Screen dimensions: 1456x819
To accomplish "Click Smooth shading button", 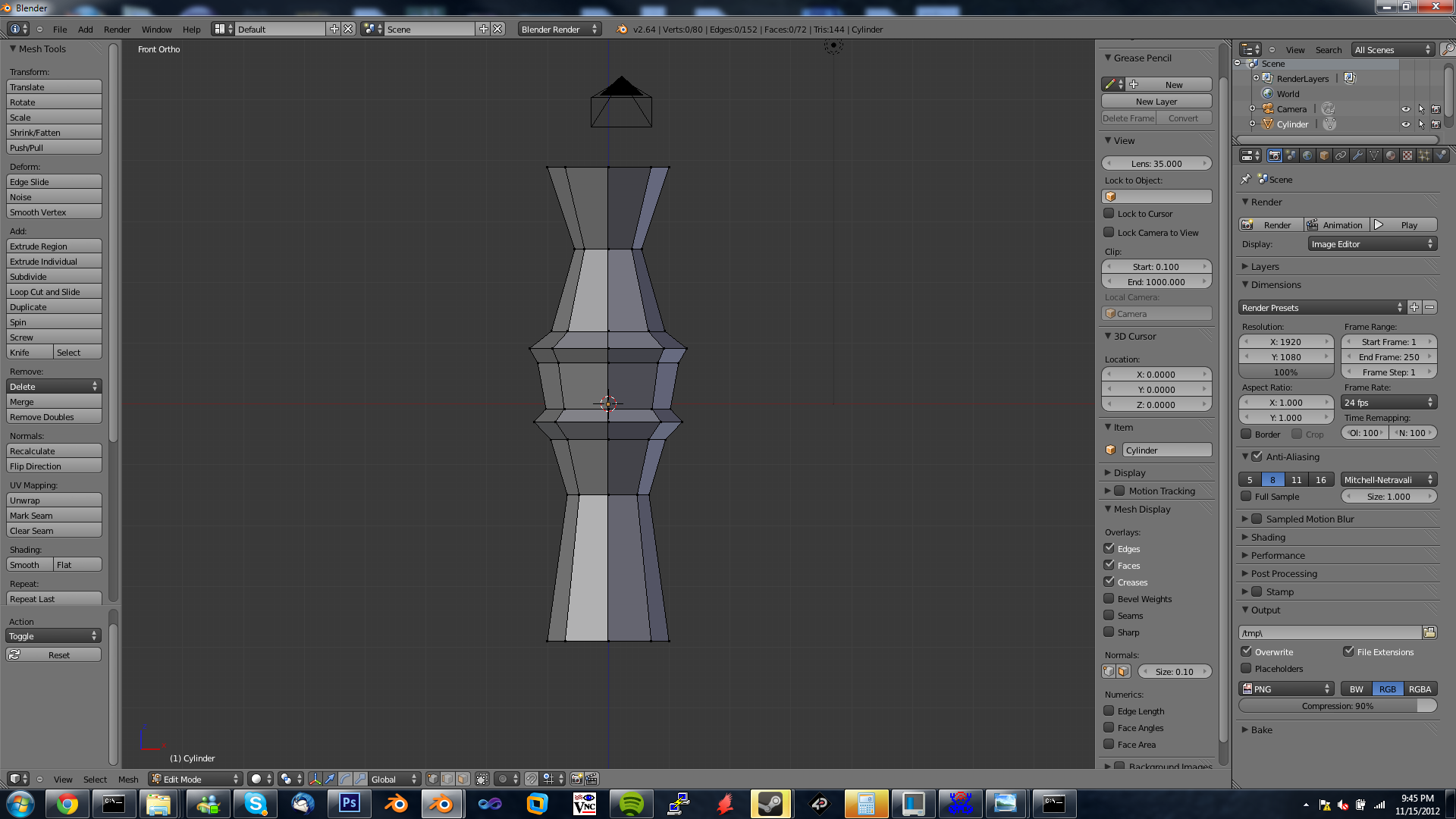I will [x=30, y=564].
